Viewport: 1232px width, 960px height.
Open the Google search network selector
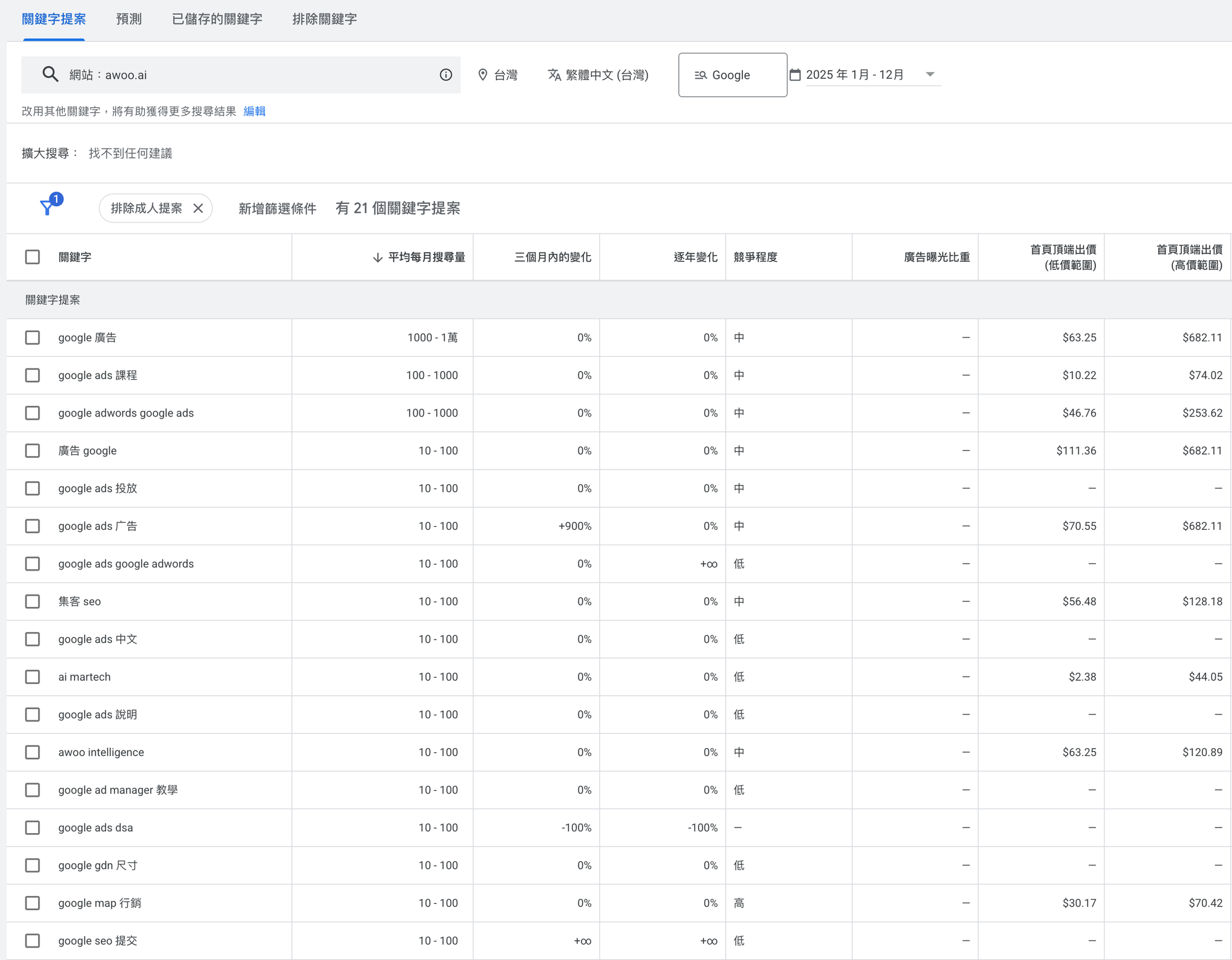point(732,75)
